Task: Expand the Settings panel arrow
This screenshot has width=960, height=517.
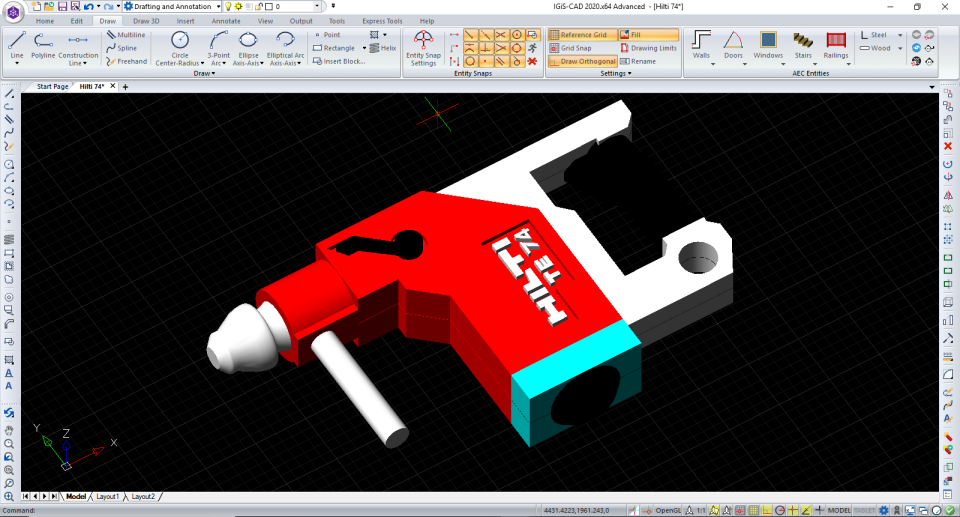Action: pyautogui.click(x=629, y=74)
